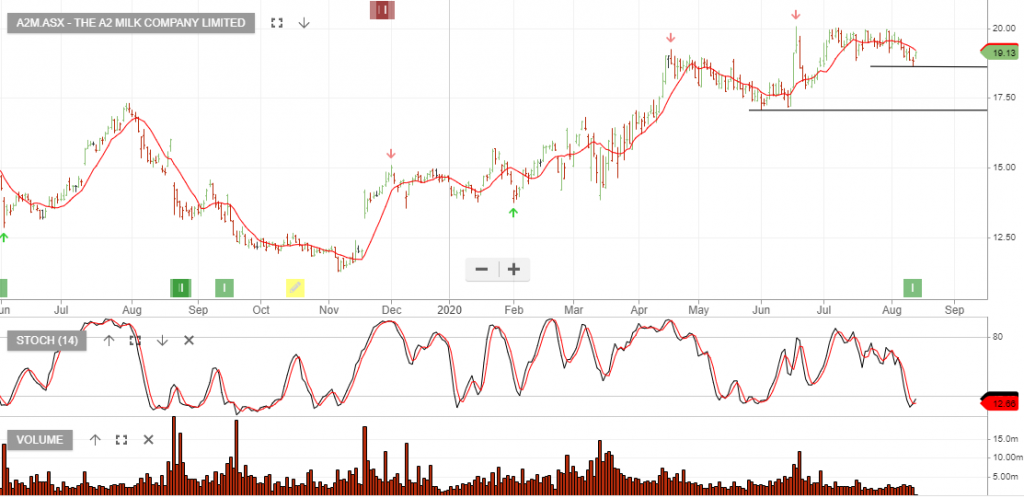Viewport: 1024px width, 498px height.
Task: Click the 17.50 price axis label
Action: [1004, 97]
